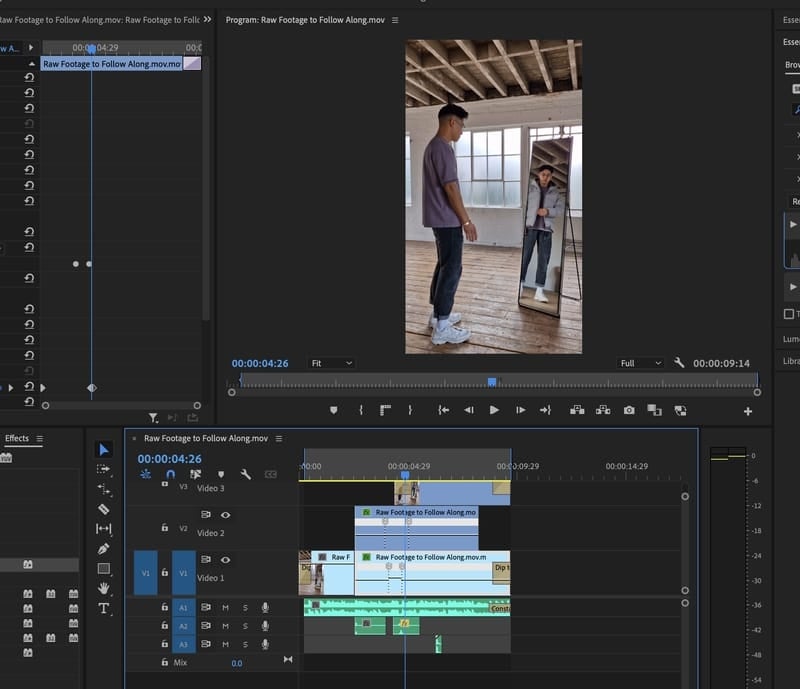Open Program monitor panel menu

tap(395, 20)
